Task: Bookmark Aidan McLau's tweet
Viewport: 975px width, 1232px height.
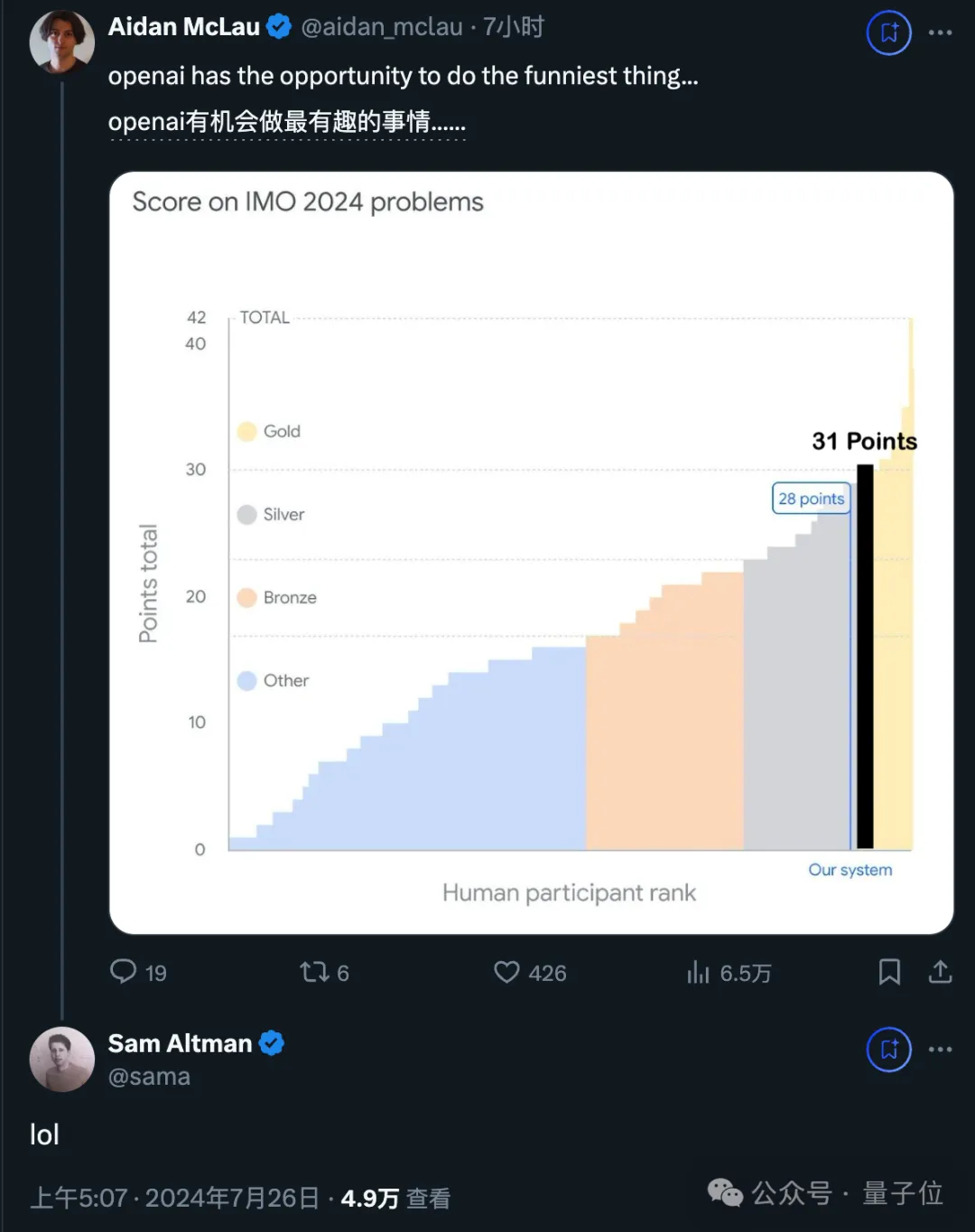Action: [x=889, y=972]
